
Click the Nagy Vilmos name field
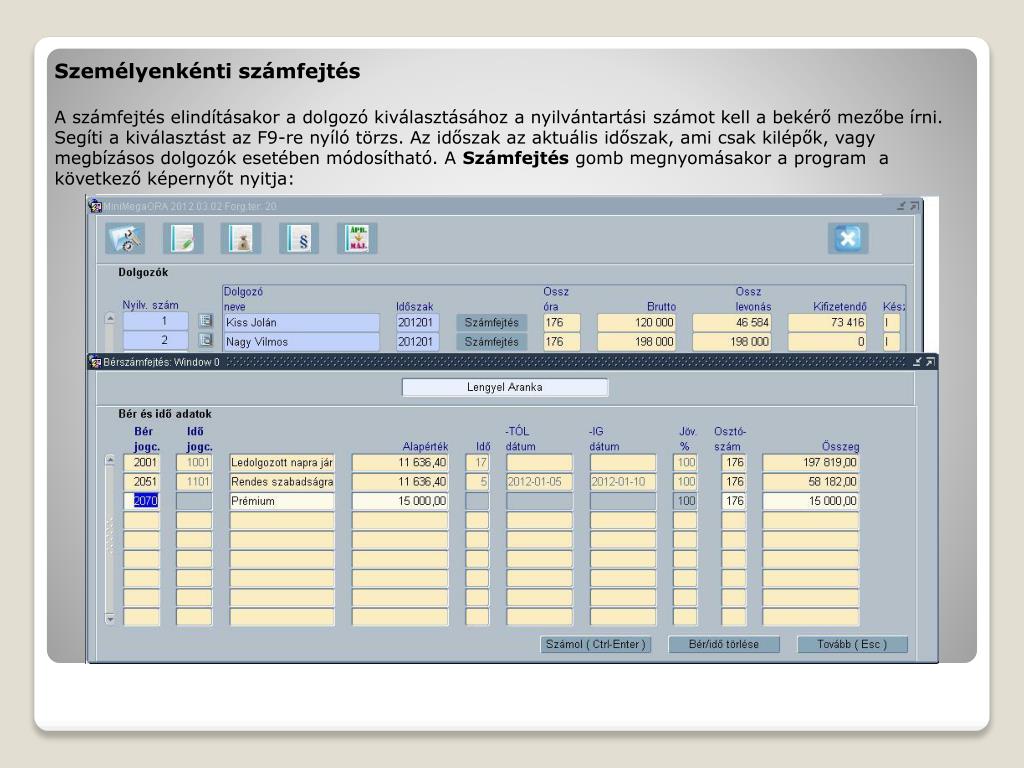click(x=302, y=342)
